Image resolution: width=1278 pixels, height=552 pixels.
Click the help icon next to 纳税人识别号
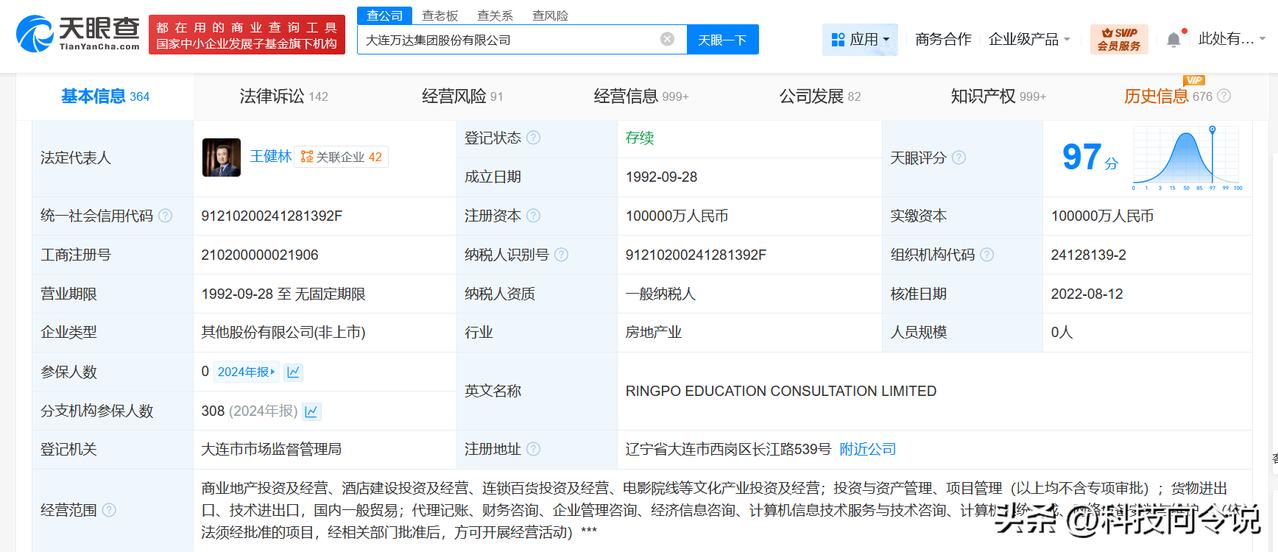(x=562, y=255)
